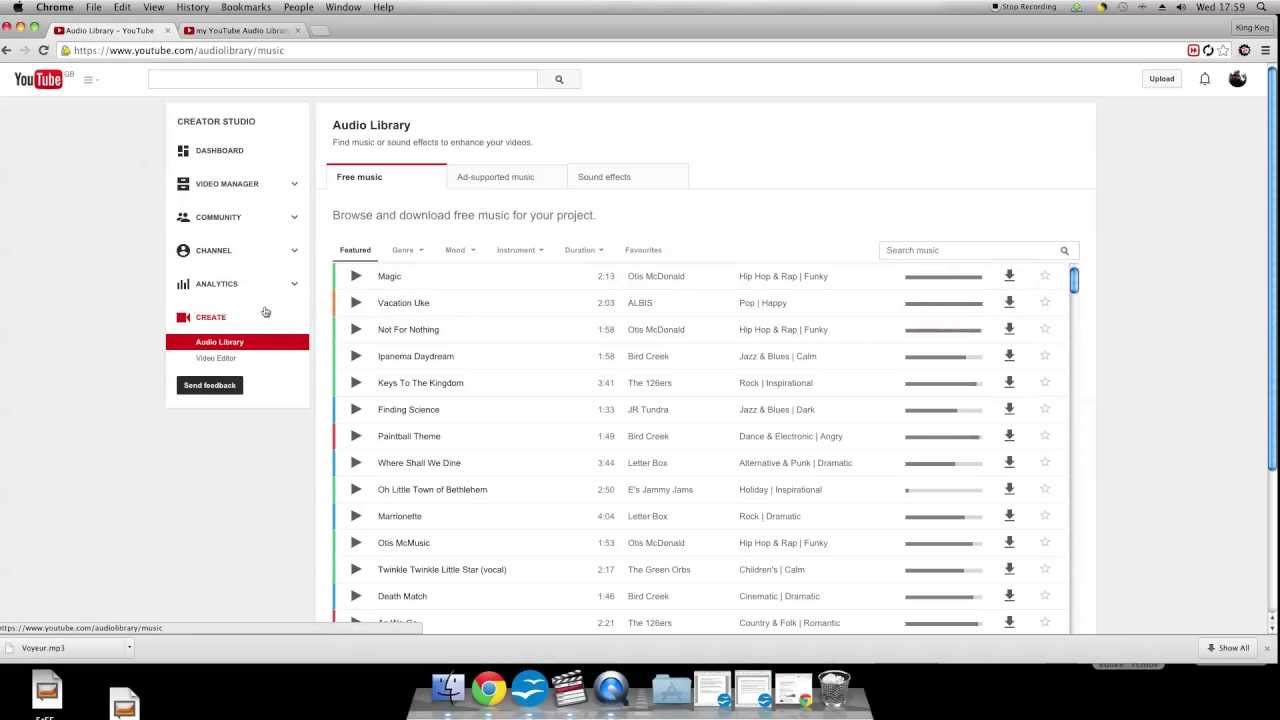Viewport: 1280px width, 720px height.
Task: Open the Audio Library sidebar item
Action: tap(237, 342)
